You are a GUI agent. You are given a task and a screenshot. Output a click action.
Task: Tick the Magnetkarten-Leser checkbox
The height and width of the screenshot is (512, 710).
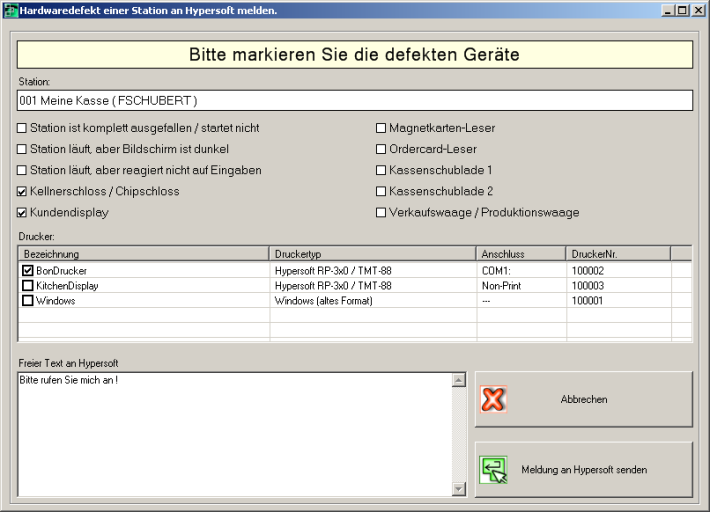381,128
